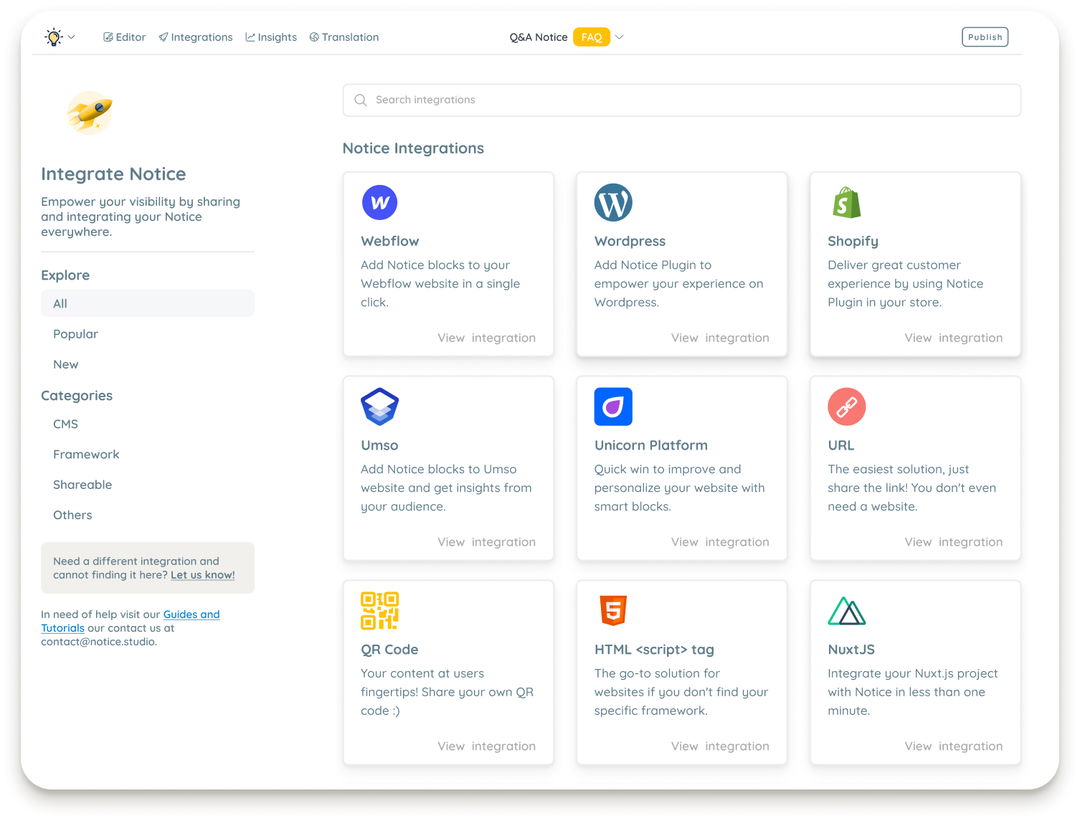
Task: Filter by Framework category
Action: [x=86, y=455]
